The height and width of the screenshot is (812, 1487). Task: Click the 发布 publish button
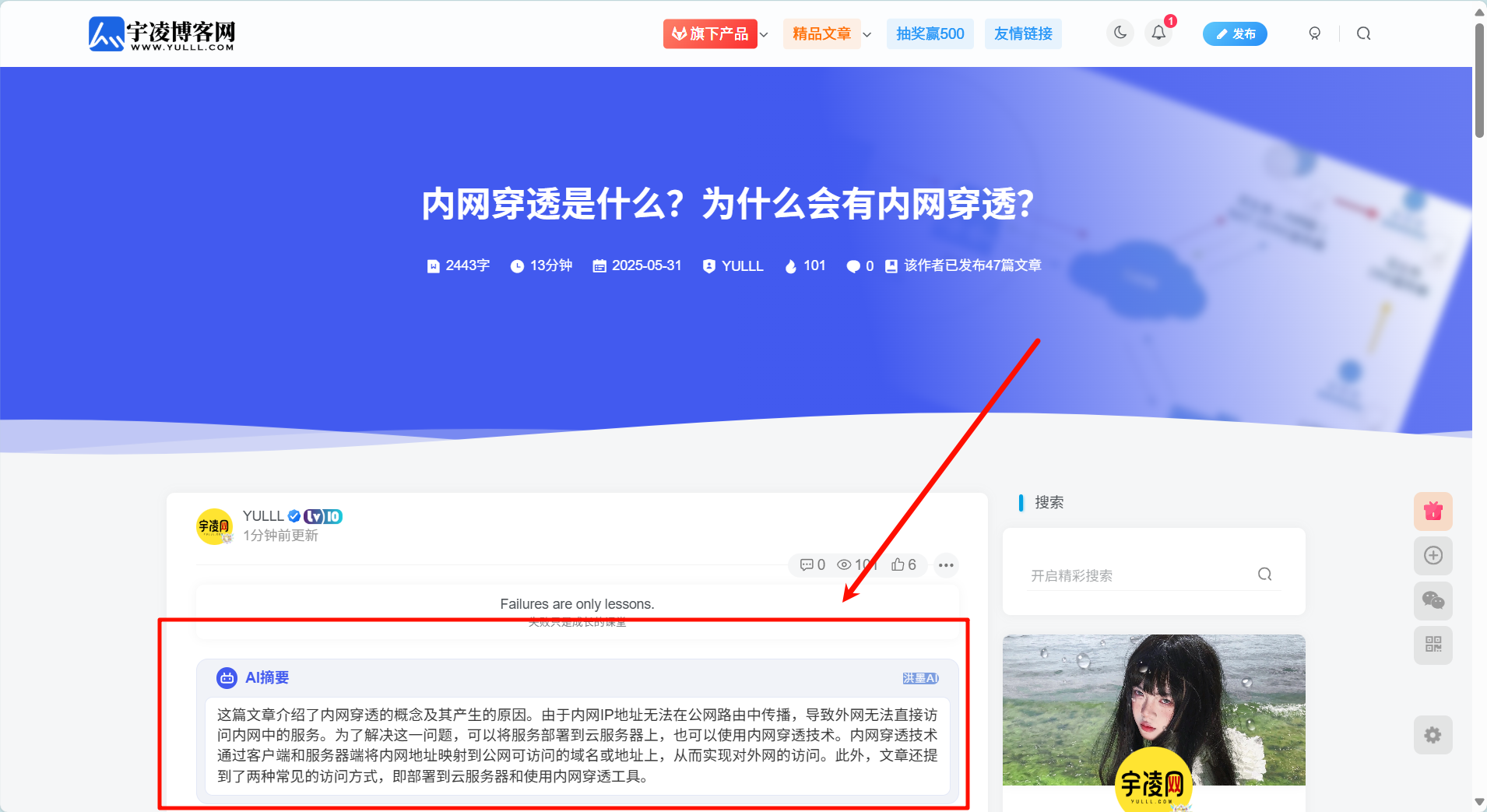click(x=1234, y=34)
